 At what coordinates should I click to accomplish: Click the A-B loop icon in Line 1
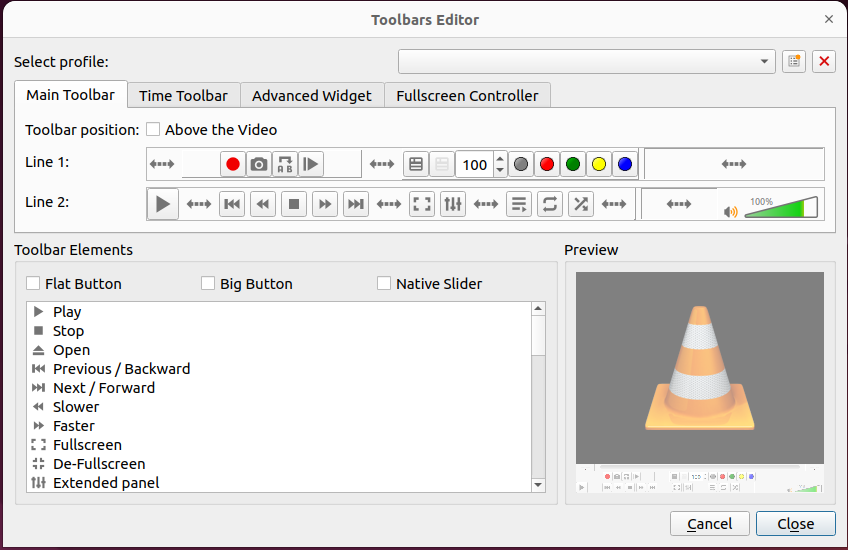(285, 164)
